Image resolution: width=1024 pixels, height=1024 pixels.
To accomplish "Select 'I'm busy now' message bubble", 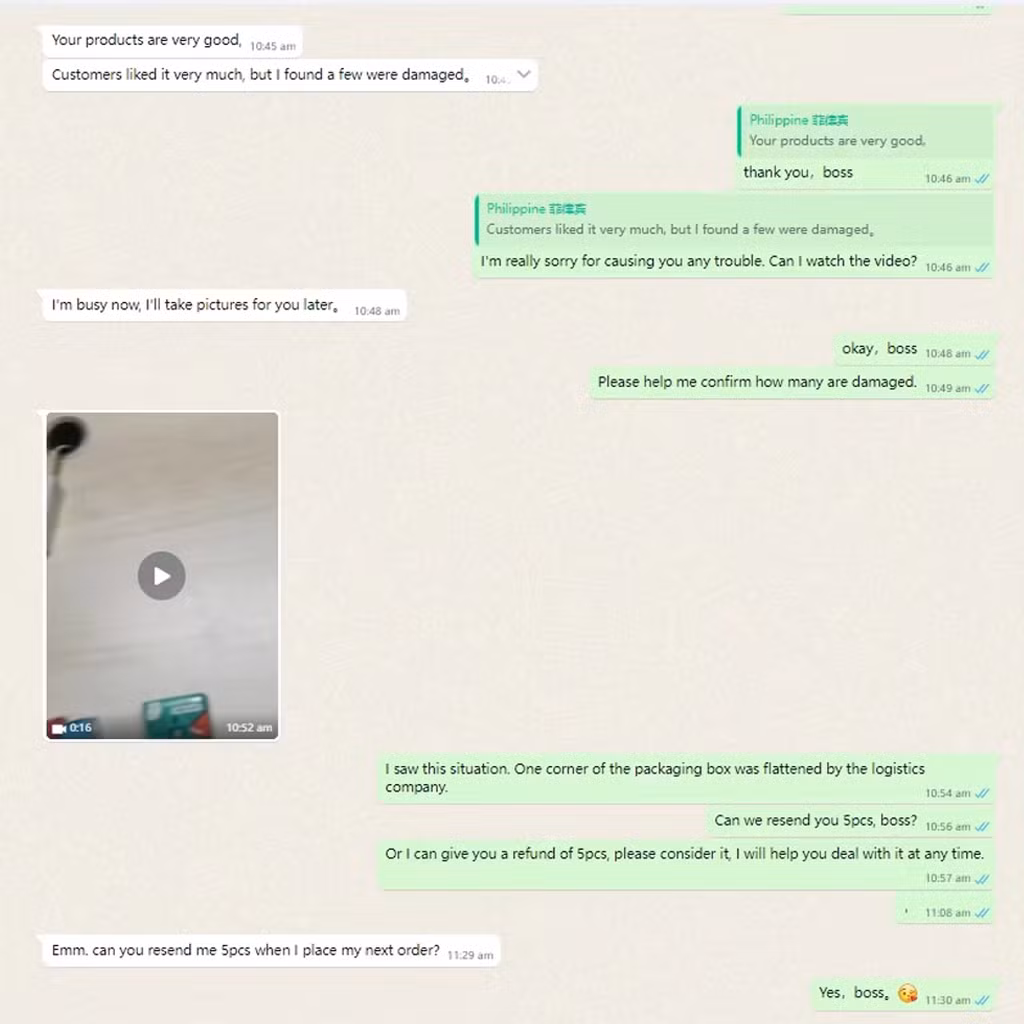I will 224,305.
